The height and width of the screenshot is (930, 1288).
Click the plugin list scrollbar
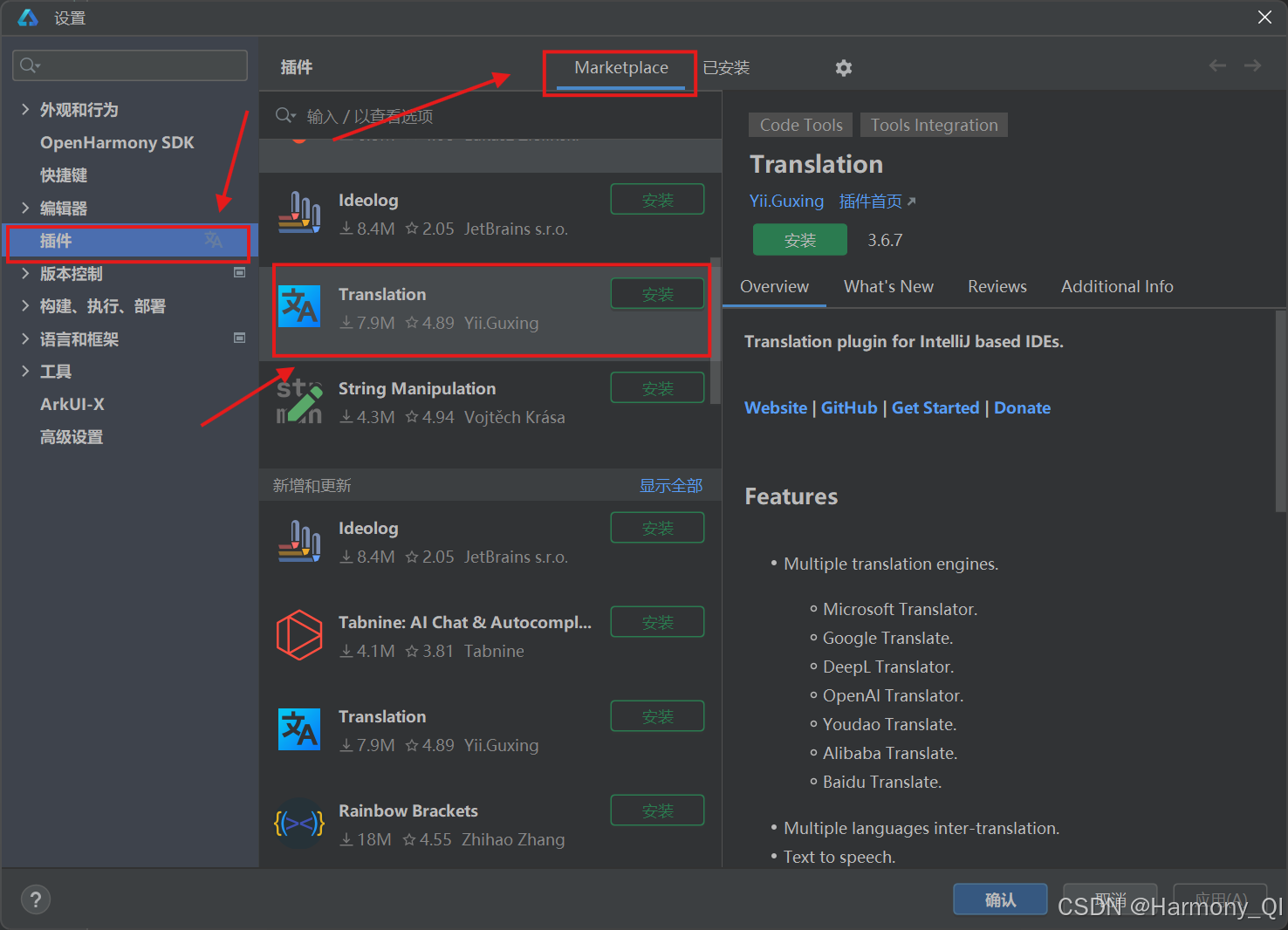pyautogui.click(x=716, y=332)
